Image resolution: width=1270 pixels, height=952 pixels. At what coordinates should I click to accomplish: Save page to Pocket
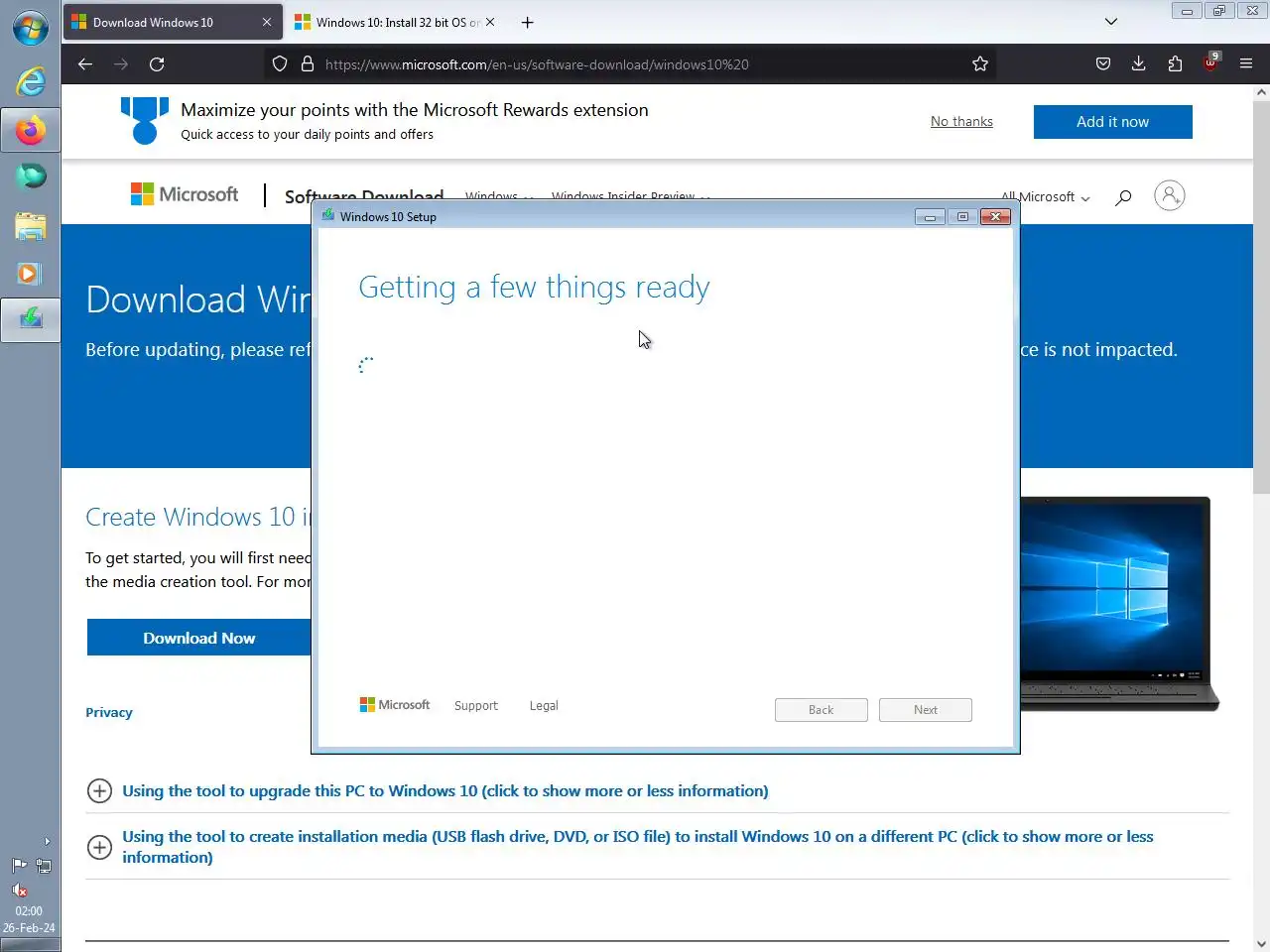click(1103, 64)
